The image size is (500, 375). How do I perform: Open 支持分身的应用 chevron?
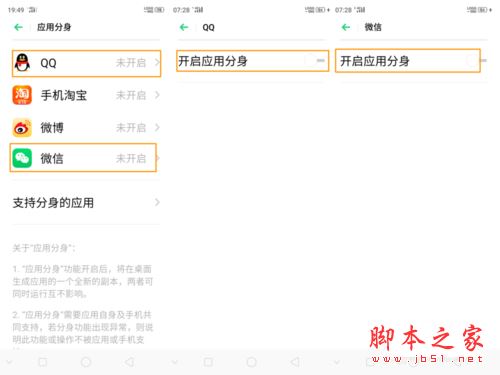(157, 202)
